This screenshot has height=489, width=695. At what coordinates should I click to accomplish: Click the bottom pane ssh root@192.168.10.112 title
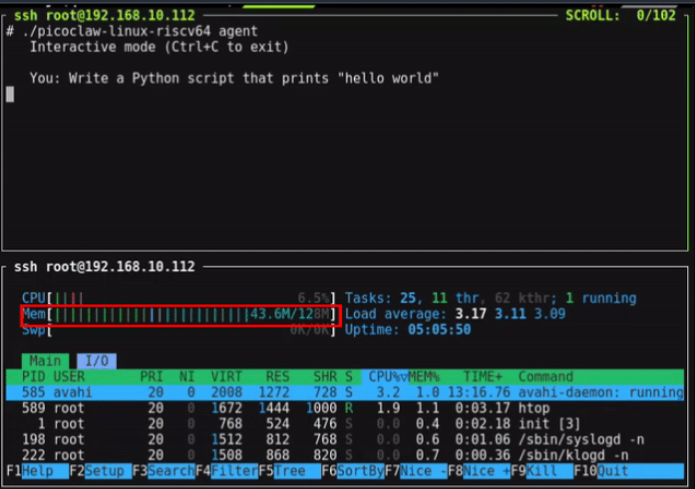click(105, 266)
